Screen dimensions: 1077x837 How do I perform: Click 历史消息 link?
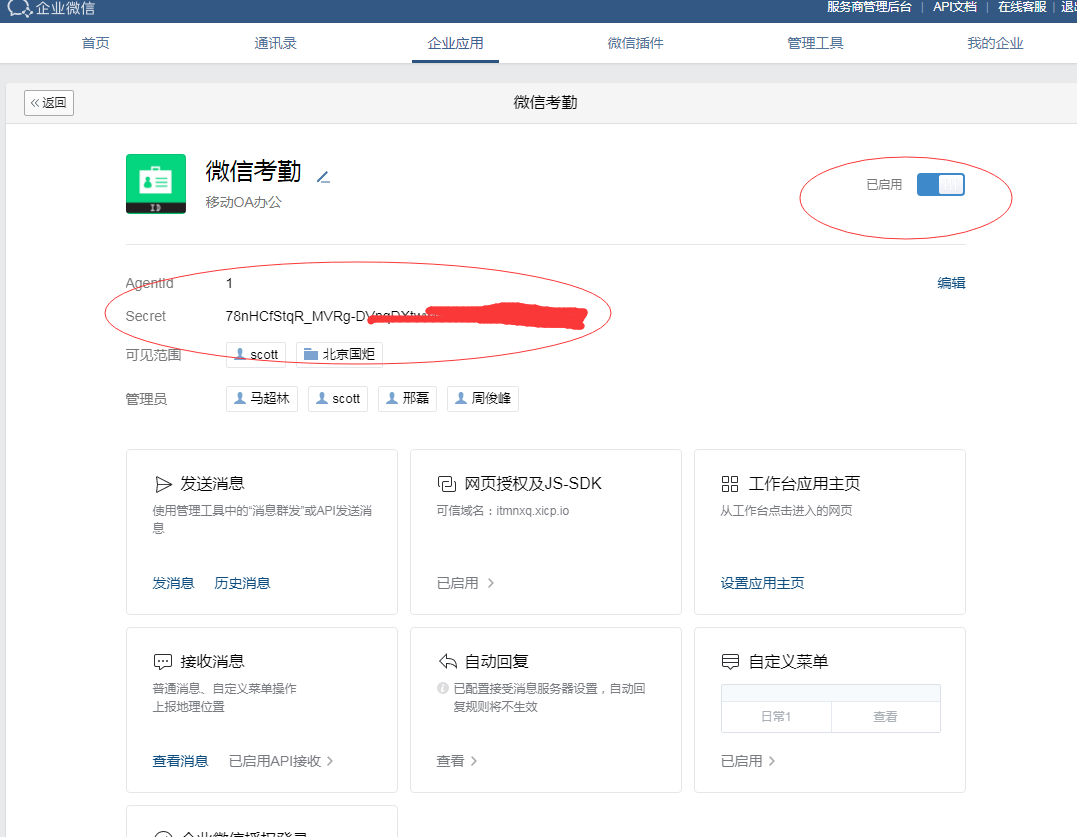[x=242, y=583]
